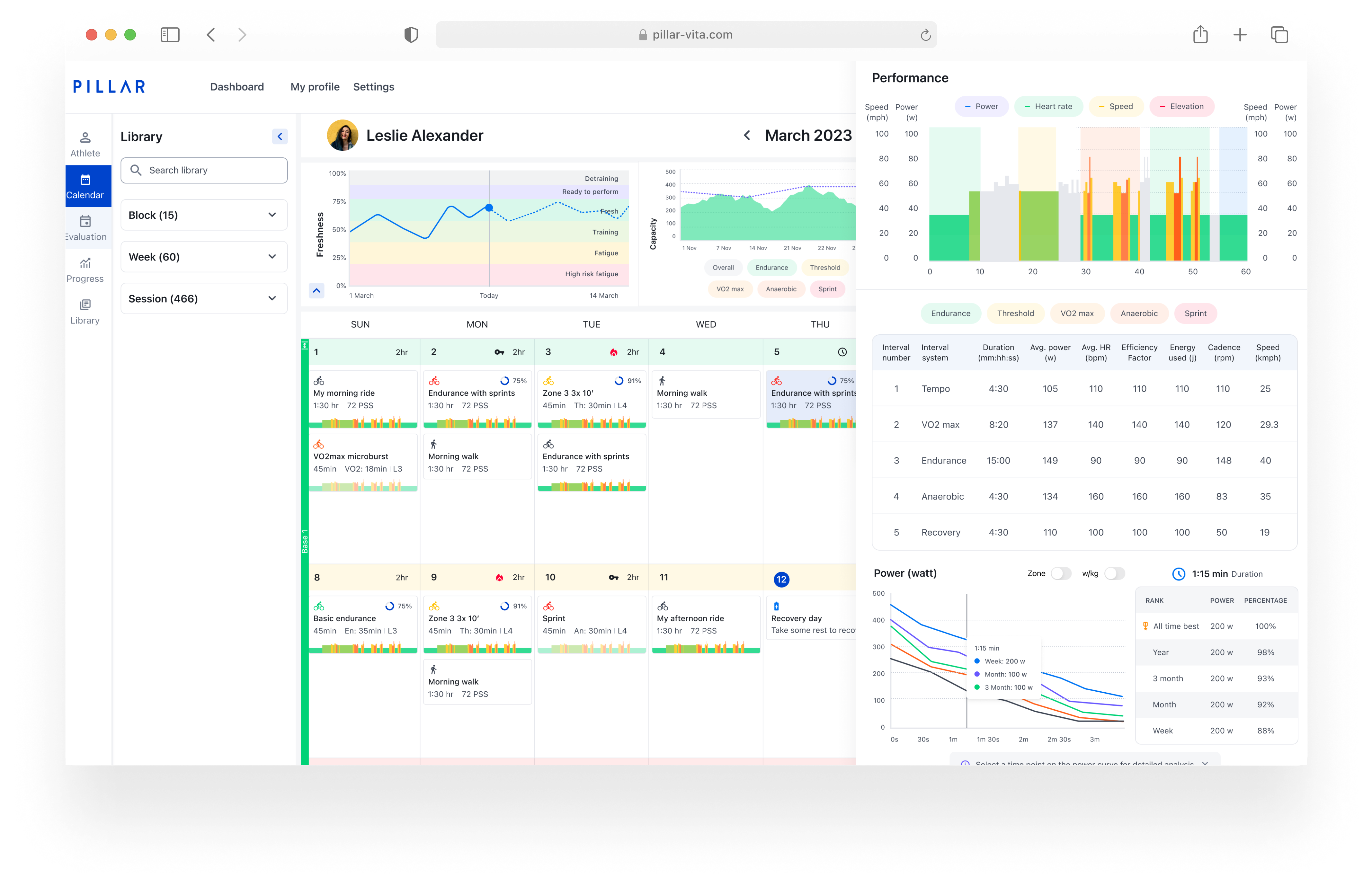Open the Dashboard menu item

(x=237, y=87)
